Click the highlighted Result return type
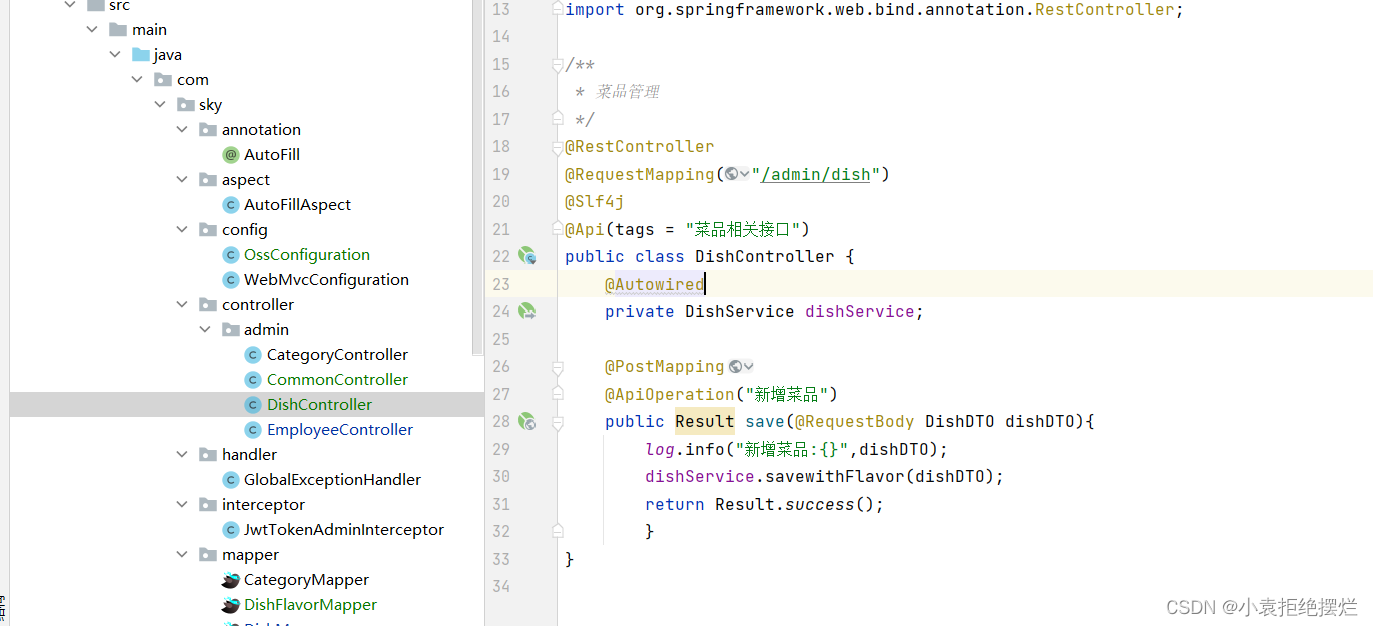 [705, 422]
